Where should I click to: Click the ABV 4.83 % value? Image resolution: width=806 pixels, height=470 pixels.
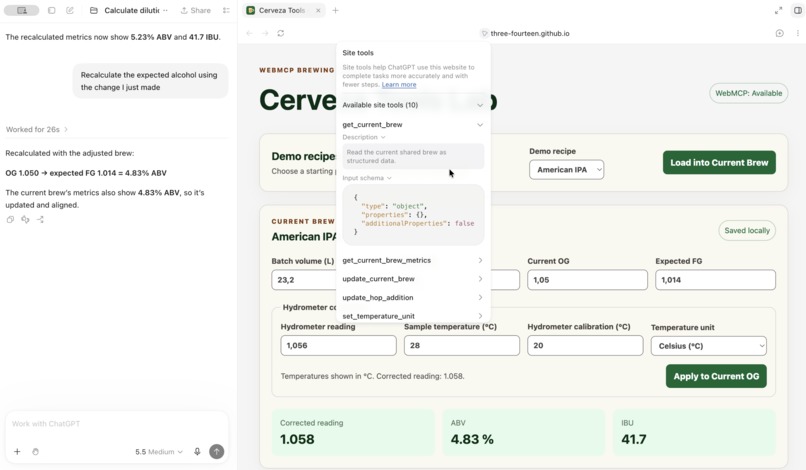pos(472,439)
